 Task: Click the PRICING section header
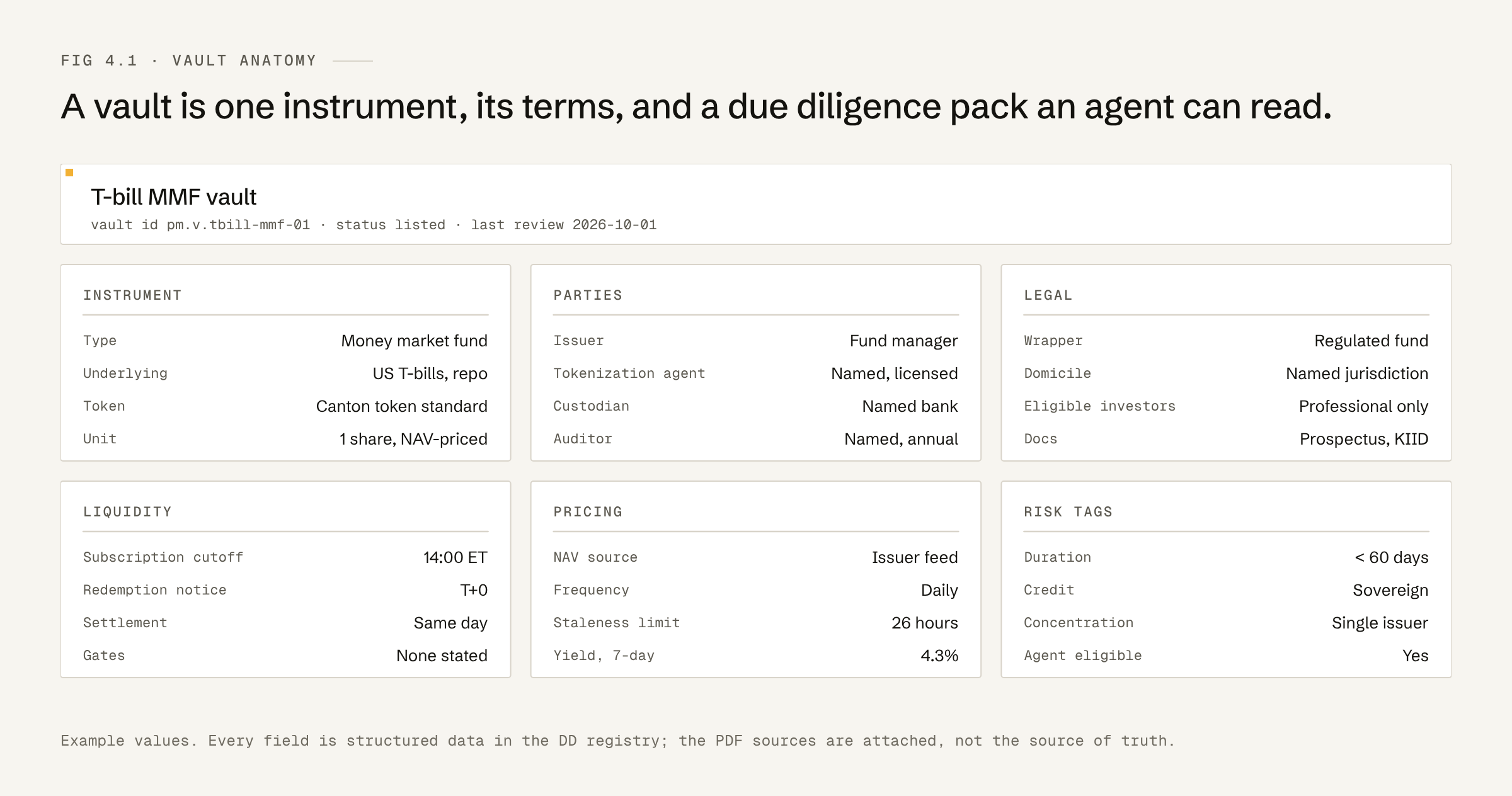coord(588,512)
